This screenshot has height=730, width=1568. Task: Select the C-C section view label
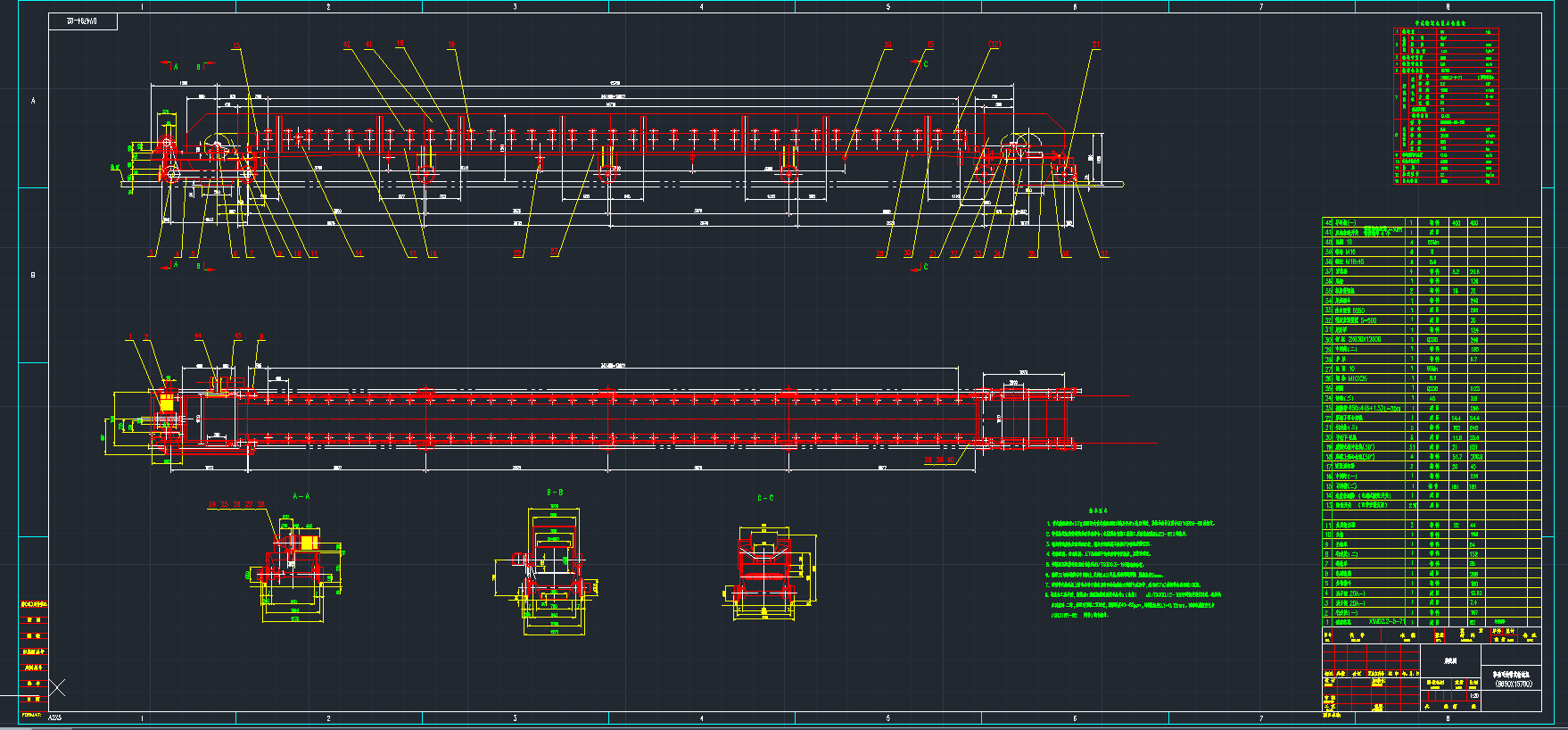pyautogui.click(x=765, y=498)
